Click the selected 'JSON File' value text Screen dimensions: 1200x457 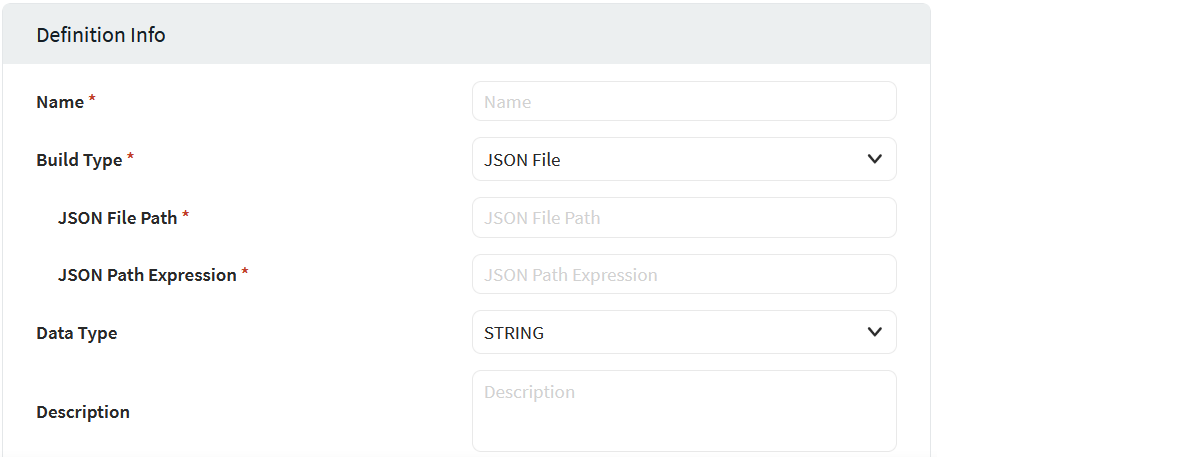click(x=522, y=160)
